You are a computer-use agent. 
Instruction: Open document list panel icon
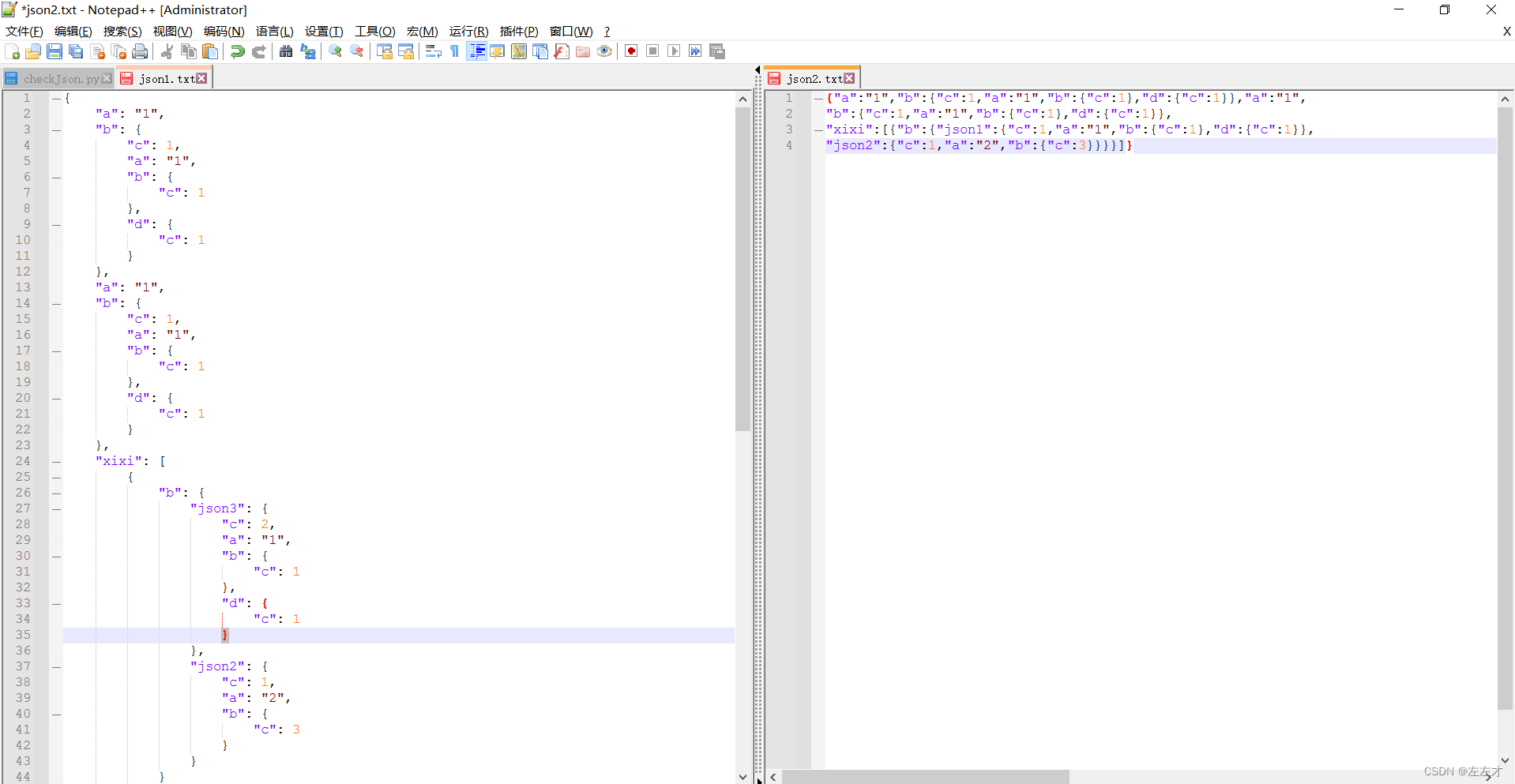click(x=540, y=51)
